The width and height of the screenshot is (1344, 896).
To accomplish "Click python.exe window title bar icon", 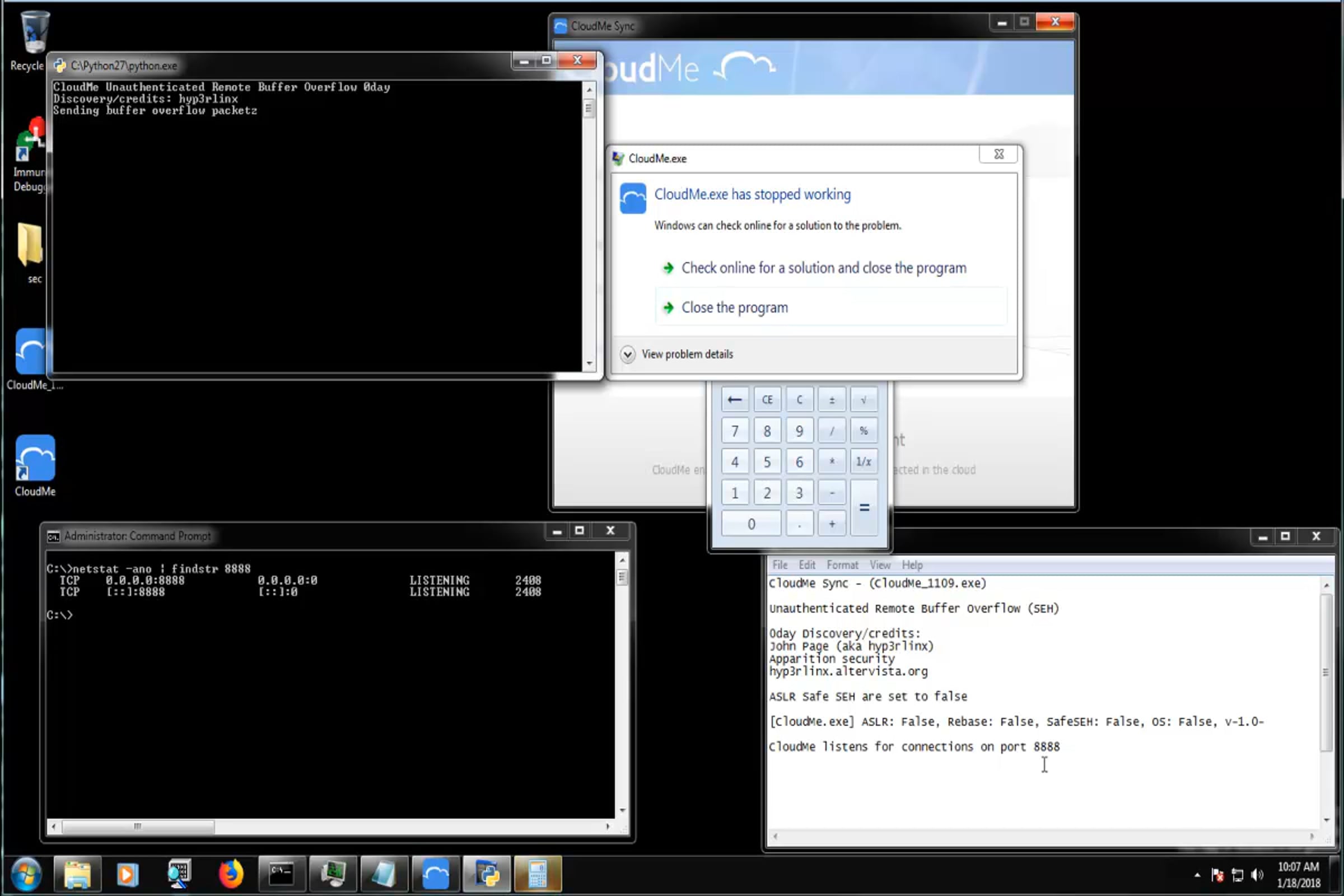I will (x=59, y=66).
